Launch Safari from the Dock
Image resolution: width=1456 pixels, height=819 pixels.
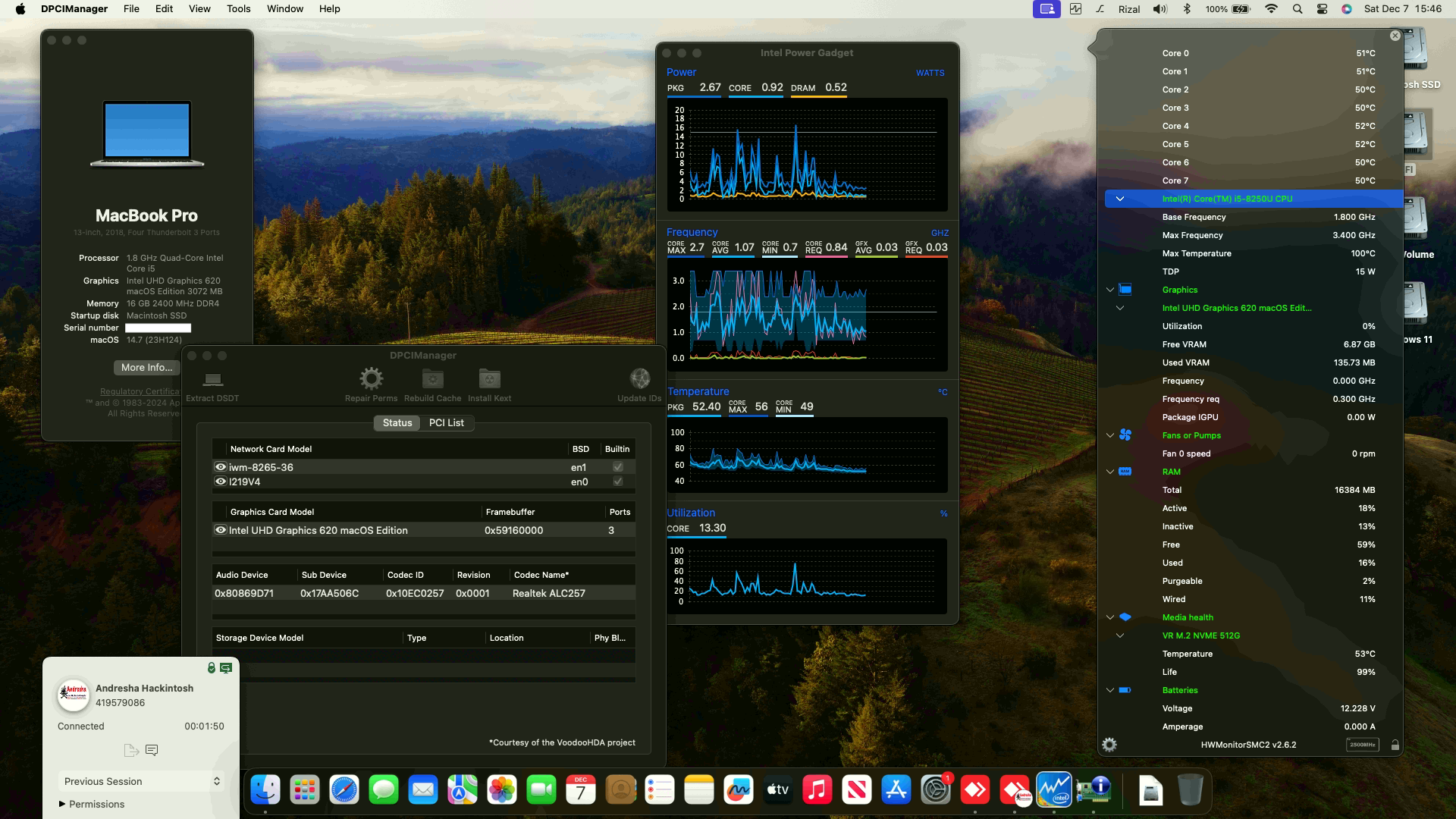(344, 790)
